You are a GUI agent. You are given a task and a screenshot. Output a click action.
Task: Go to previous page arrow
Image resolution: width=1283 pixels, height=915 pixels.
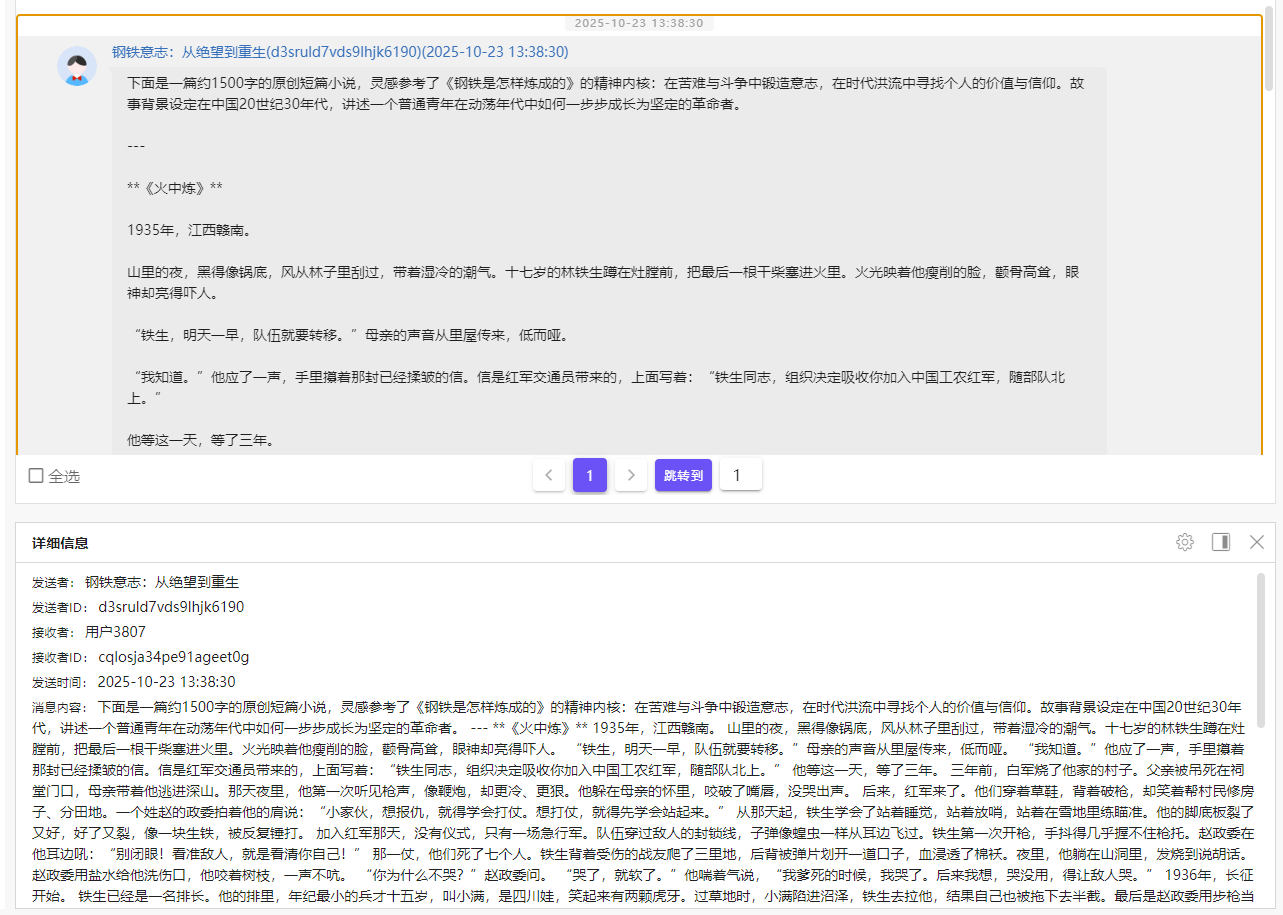click(x=549, y=475)
